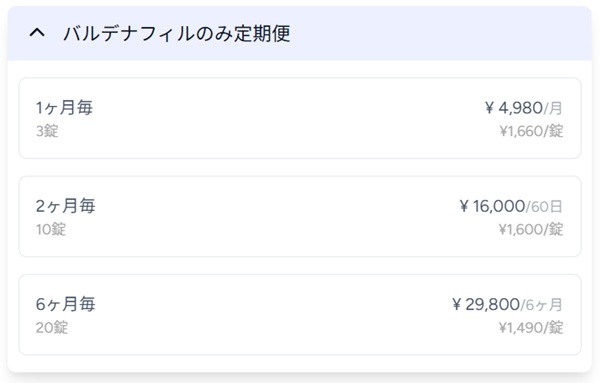
Task: Click the ¥1,490/錠 unit price
Action: (x=531, y=328)
